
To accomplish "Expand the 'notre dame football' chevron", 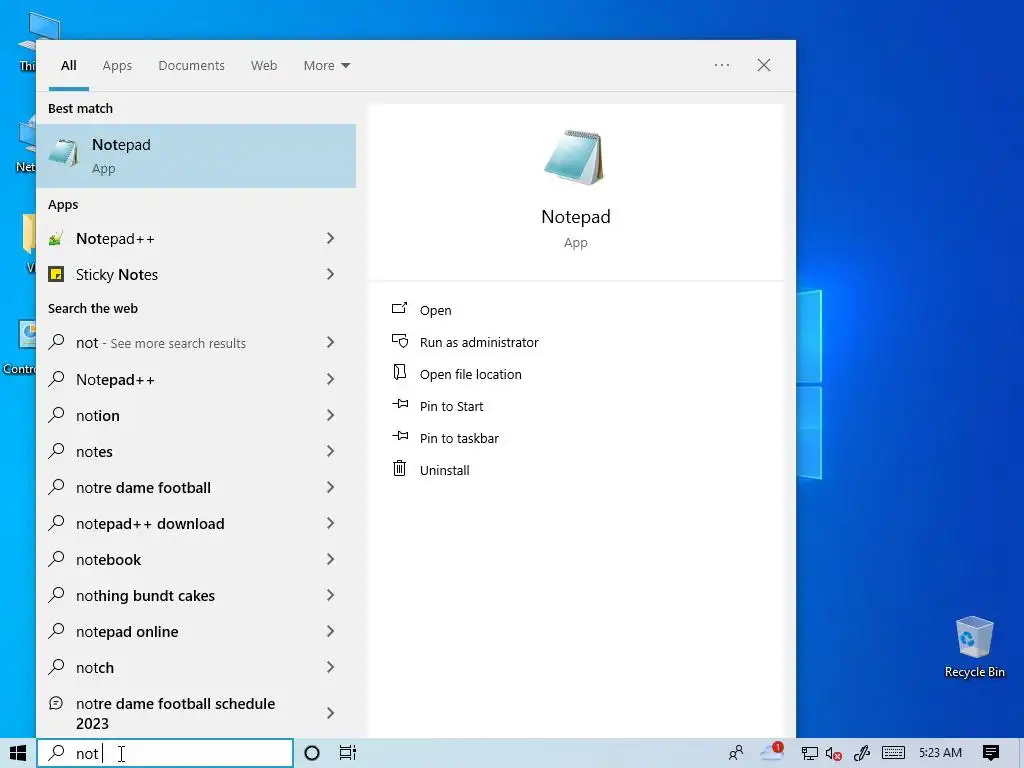I will point(330,487).
